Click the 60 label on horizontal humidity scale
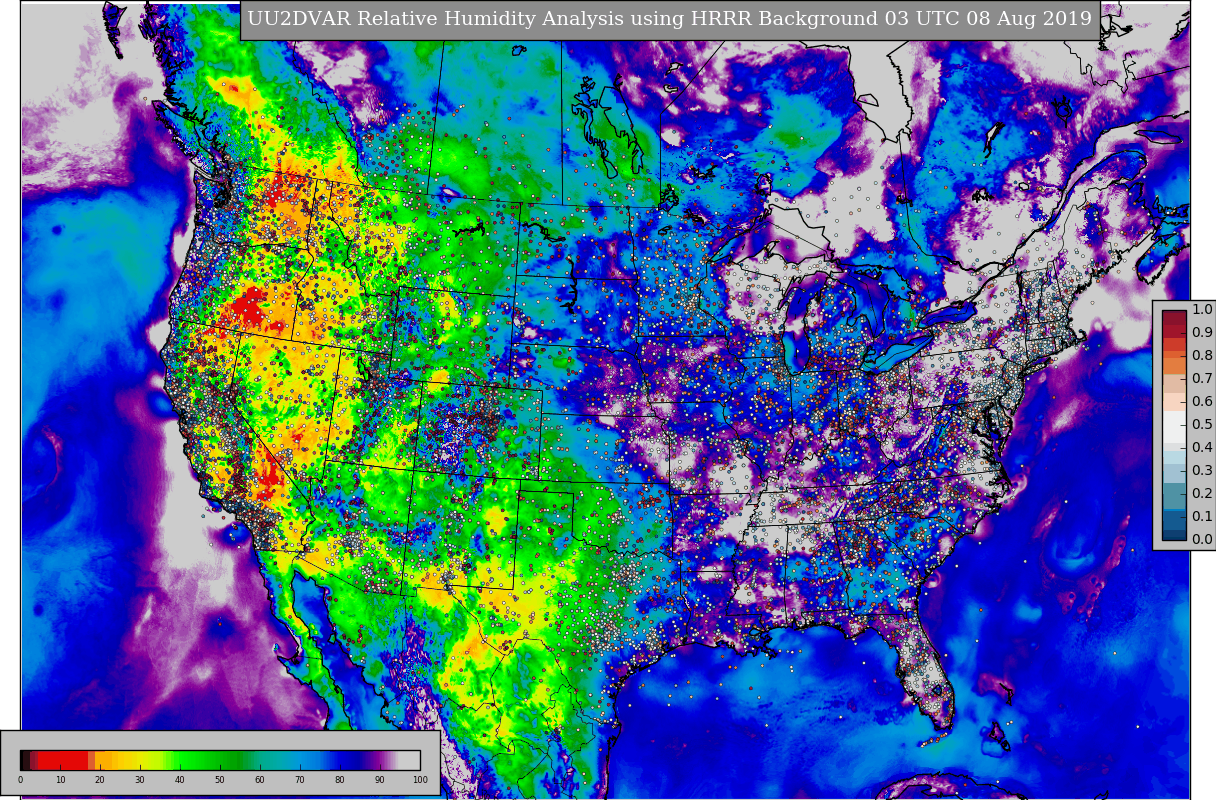 tap(260, 780)
